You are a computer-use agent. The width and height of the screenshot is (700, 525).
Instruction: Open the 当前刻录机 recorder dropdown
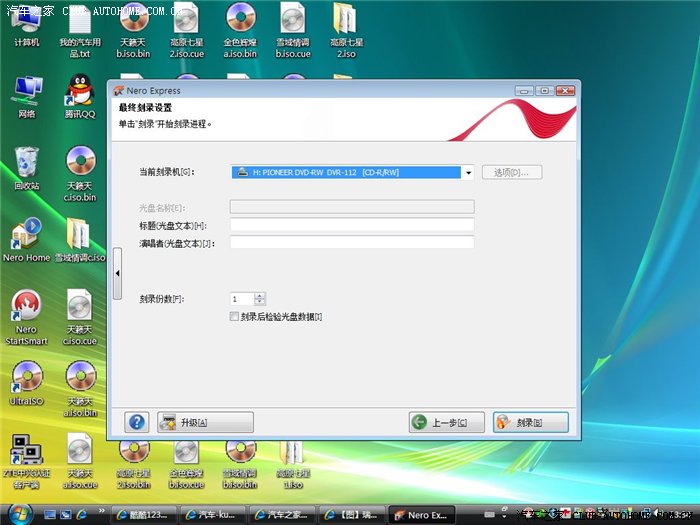468,172
